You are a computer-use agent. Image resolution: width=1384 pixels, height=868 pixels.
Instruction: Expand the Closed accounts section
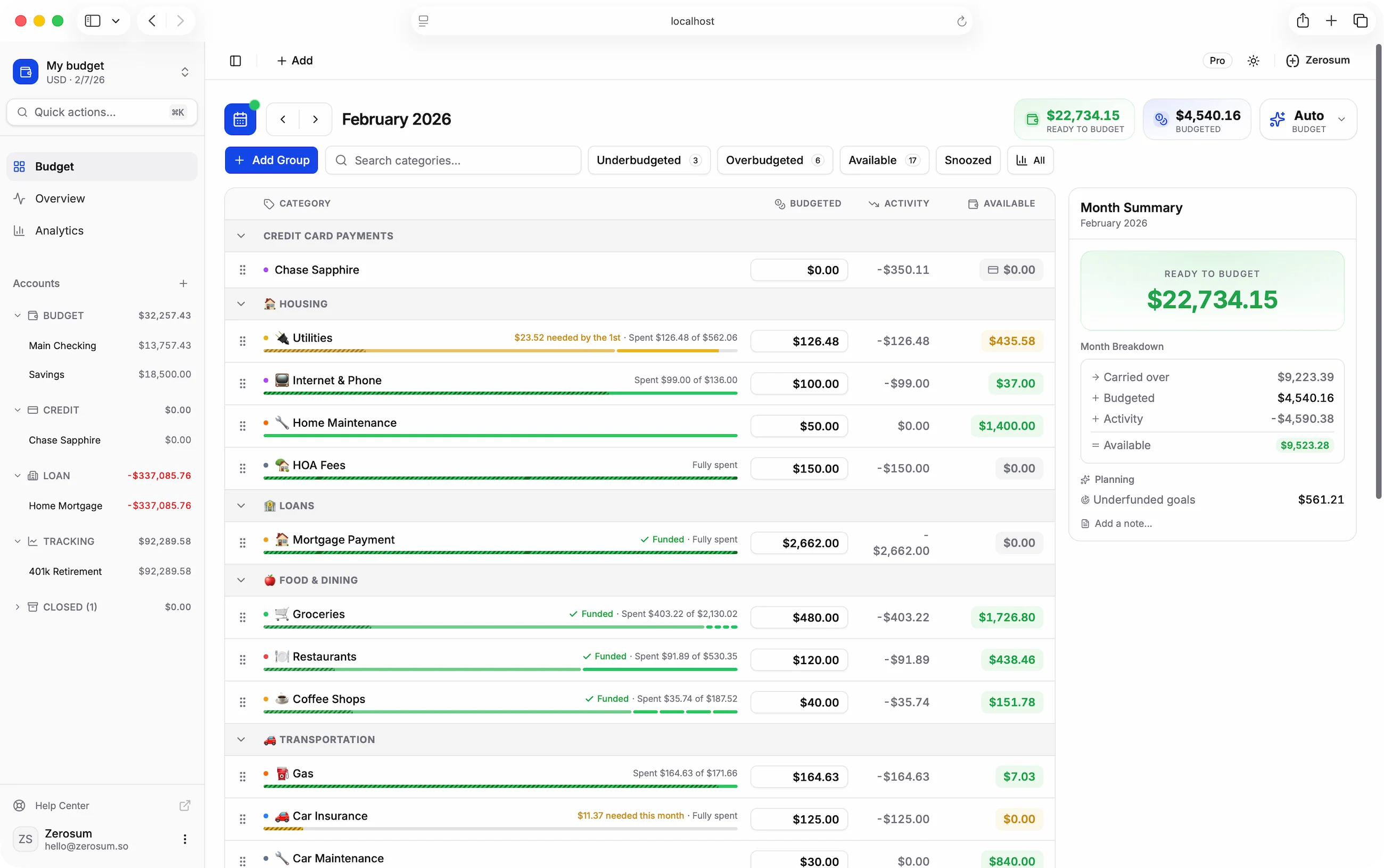click(x=17, y=606)
